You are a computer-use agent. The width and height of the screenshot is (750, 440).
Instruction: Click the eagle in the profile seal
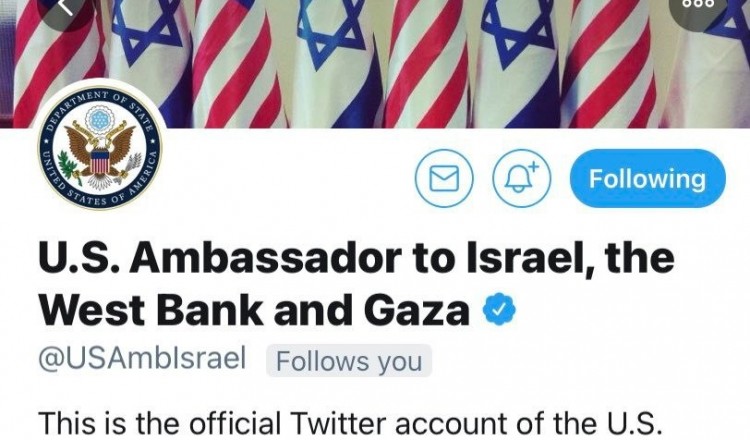pyautogui.click(x=100, y=152)
